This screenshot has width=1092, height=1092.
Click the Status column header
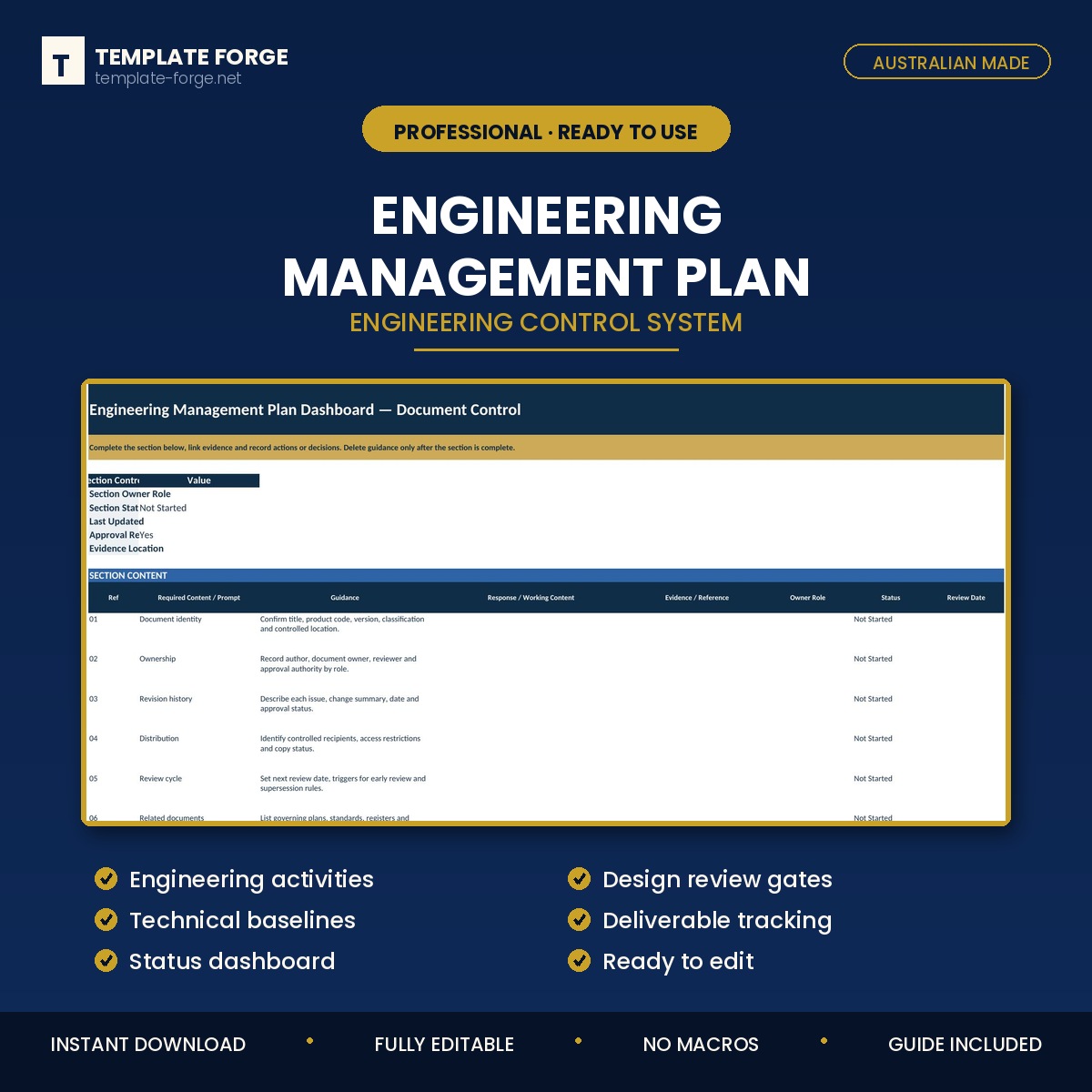(891, 598)
